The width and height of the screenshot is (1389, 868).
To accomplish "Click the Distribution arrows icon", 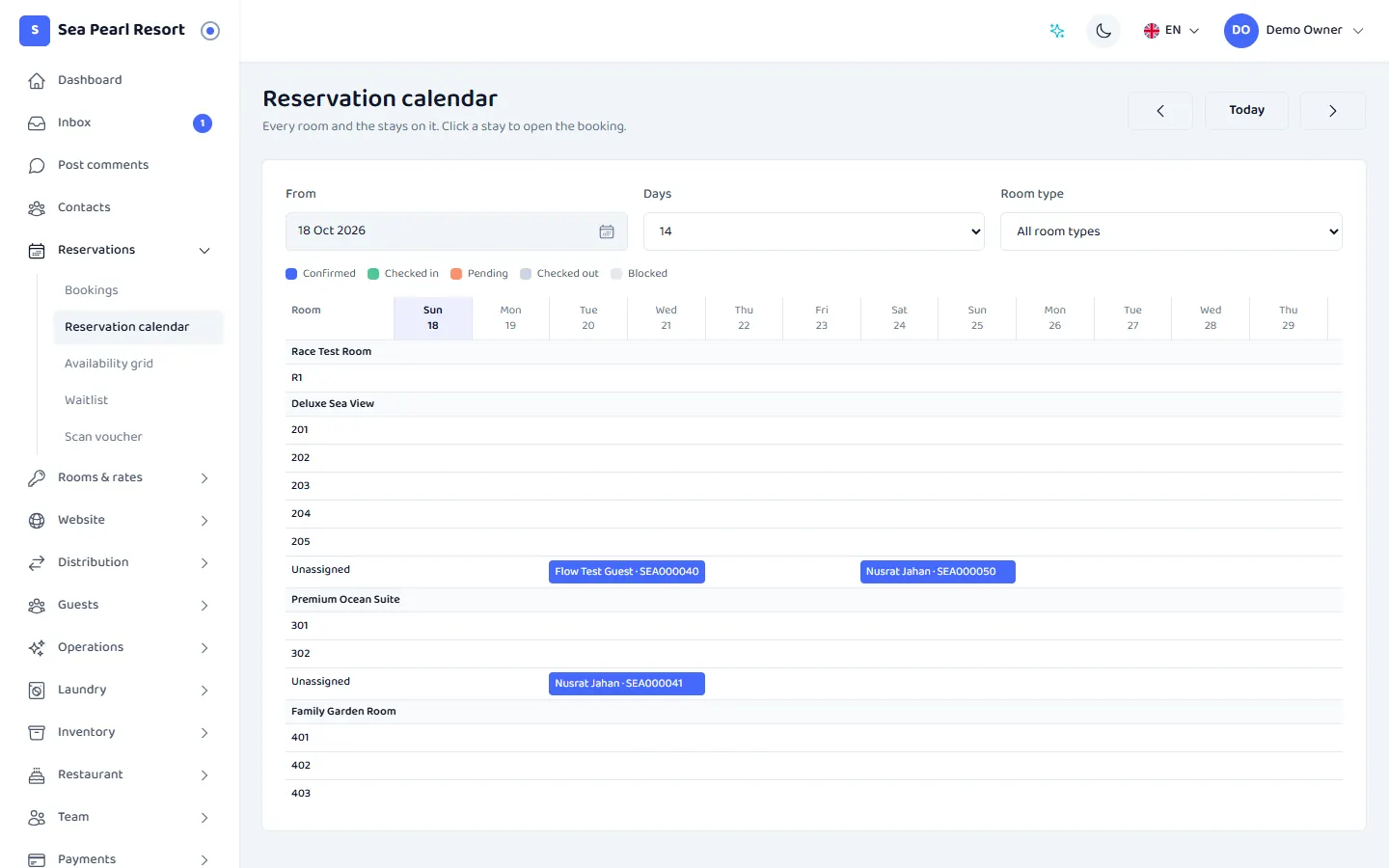I will [37, 562].
